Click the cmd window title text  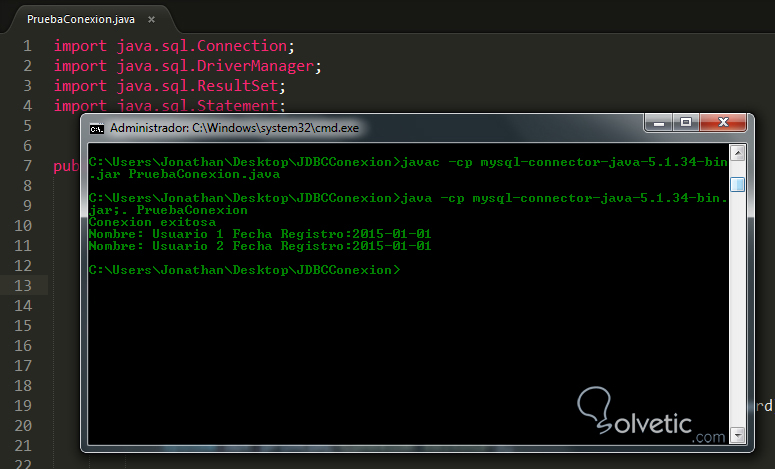tap(234, 128)
